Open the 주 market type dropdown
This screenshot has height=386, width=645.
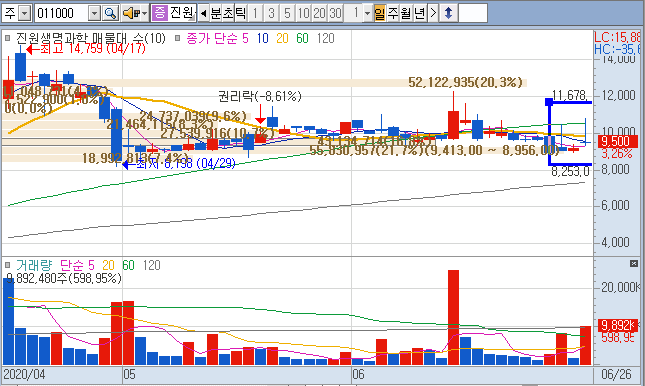tap(25, 14)
